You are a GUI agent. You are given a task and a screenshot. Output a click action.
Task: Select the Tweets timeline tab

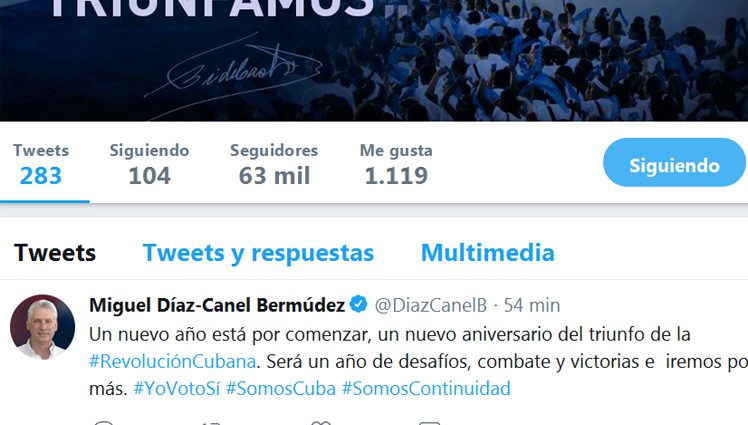[x=55, y=253]
